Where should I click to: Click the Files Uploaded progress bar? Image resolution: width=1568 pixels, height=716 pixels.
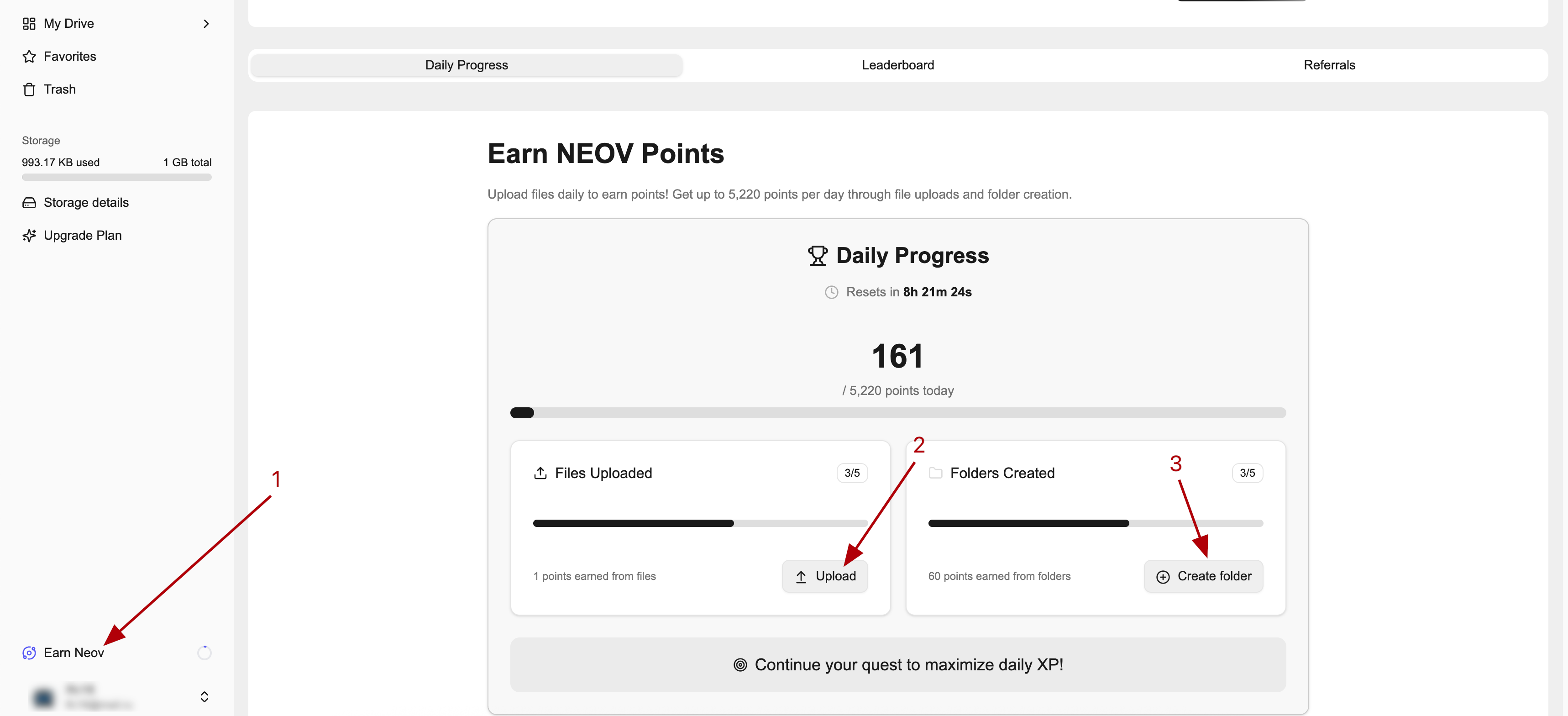pyautogui.click(x=700, y=523)
